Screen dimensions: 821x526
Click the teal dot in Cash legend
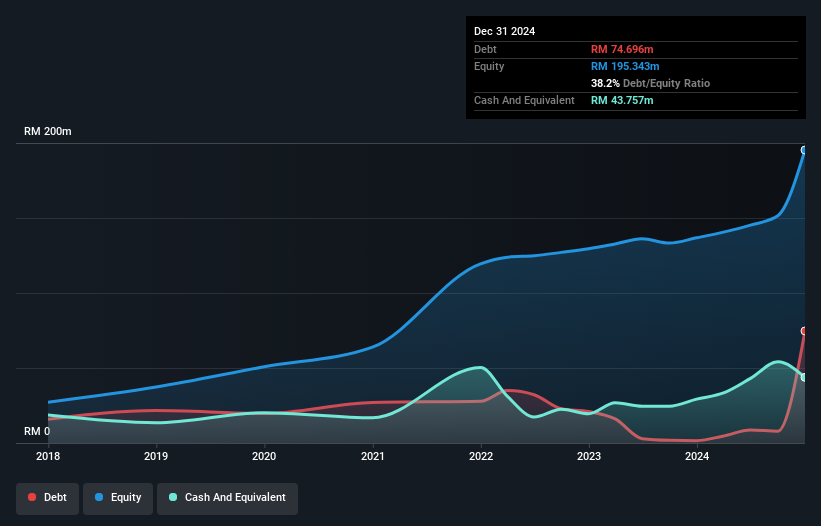173,497
